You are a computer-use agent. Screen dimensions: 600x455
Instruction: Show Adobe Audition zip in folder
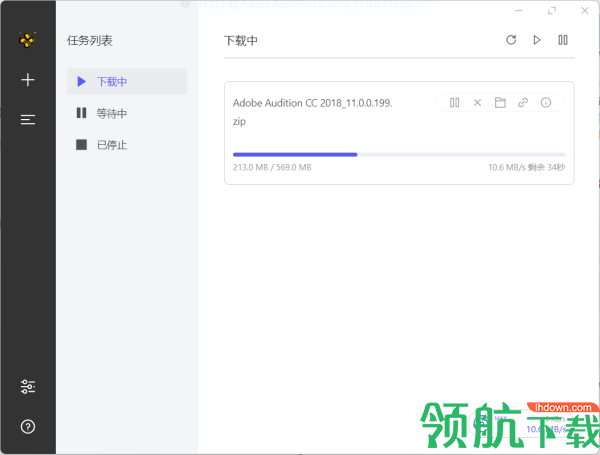(x=500, y=103)
